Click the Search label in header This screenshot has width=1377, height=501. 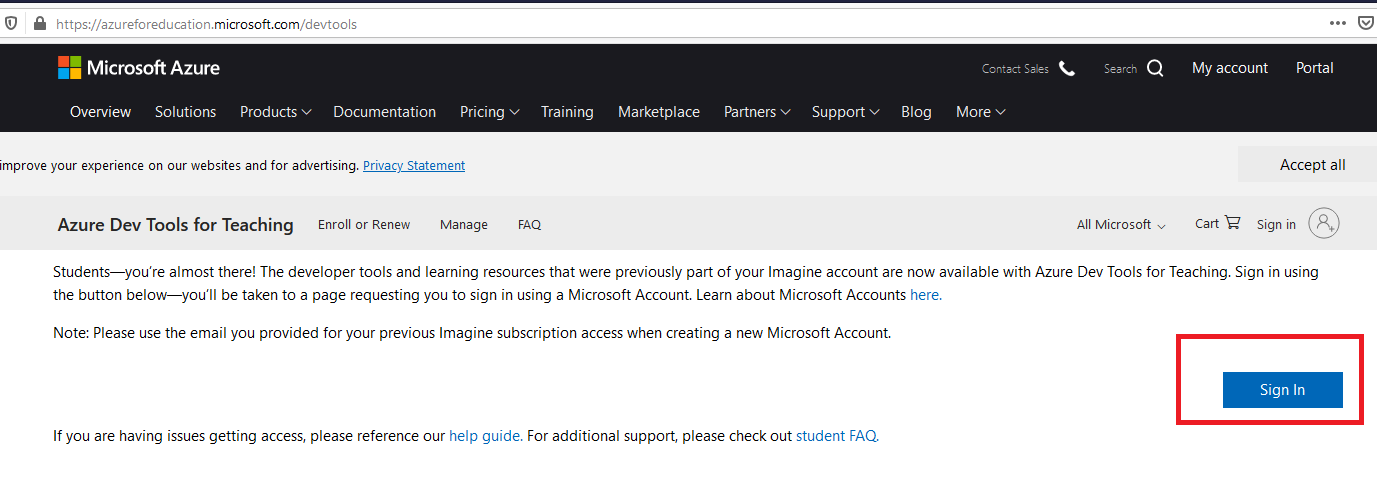click(x=1121, y=69)
